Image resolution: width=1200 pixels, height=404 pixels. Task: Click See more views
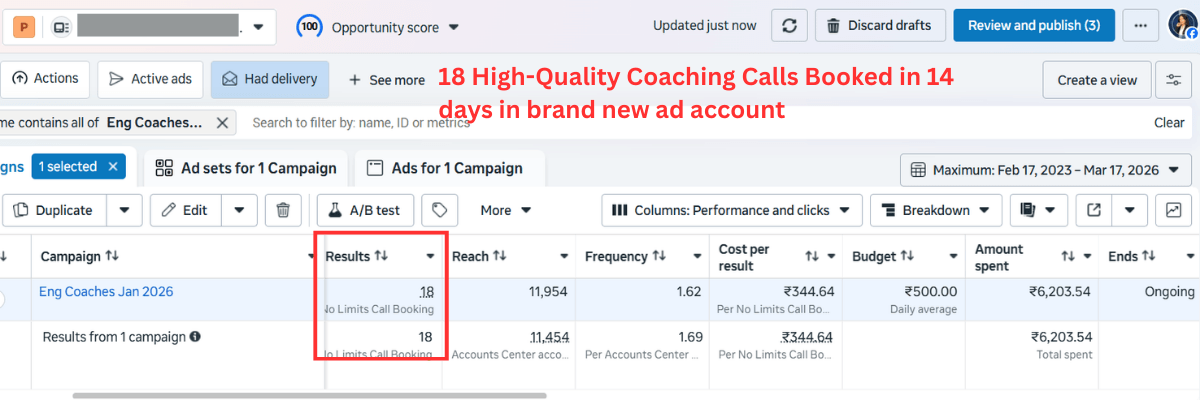pyautogui.click(x=386, y=80)
